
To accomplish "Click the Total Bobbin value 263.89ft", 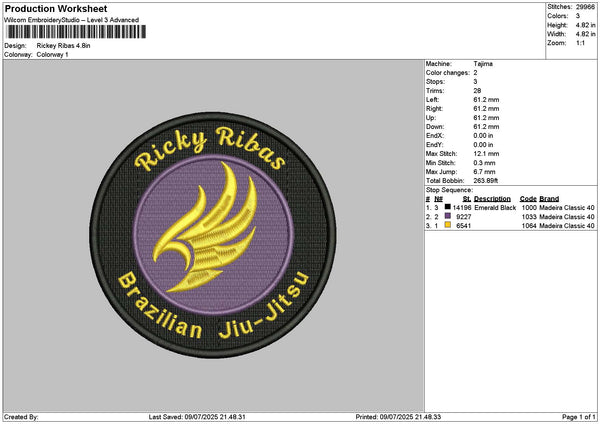I will [x=486, y=181].
